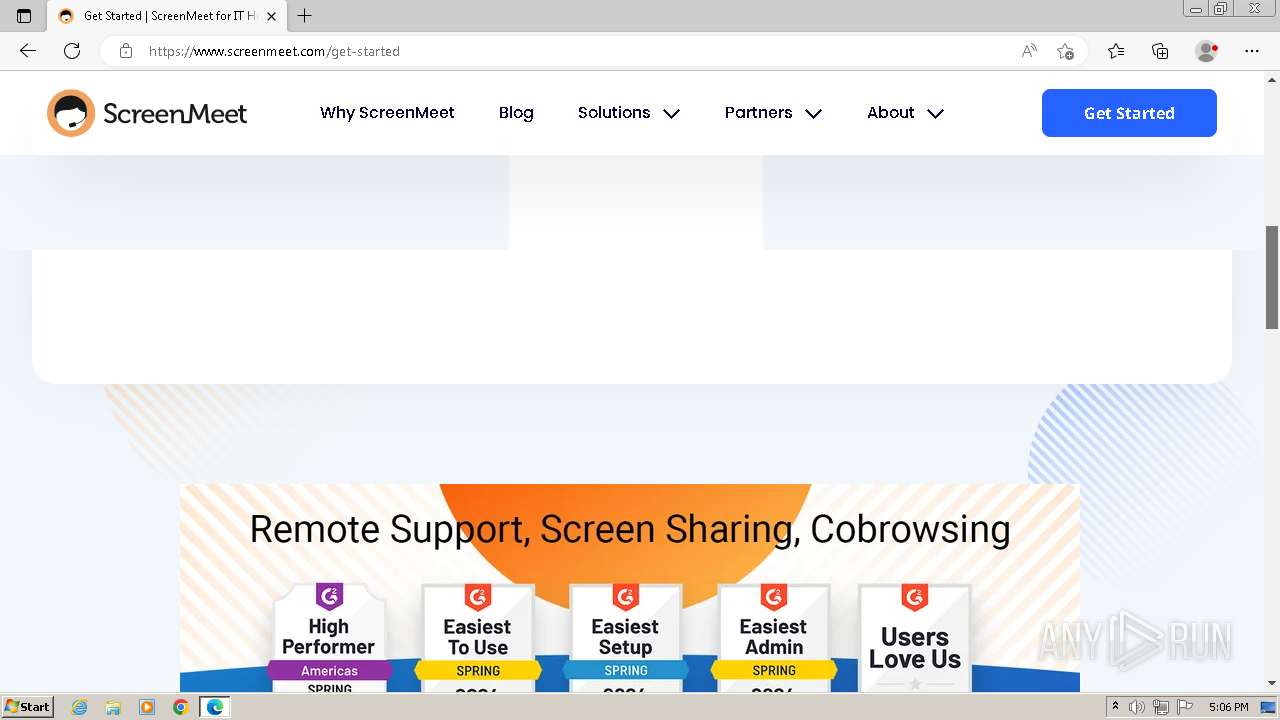Open File Explorer from the taskbar
This screenshot has height=720, width=1280.
coord(113,707)
